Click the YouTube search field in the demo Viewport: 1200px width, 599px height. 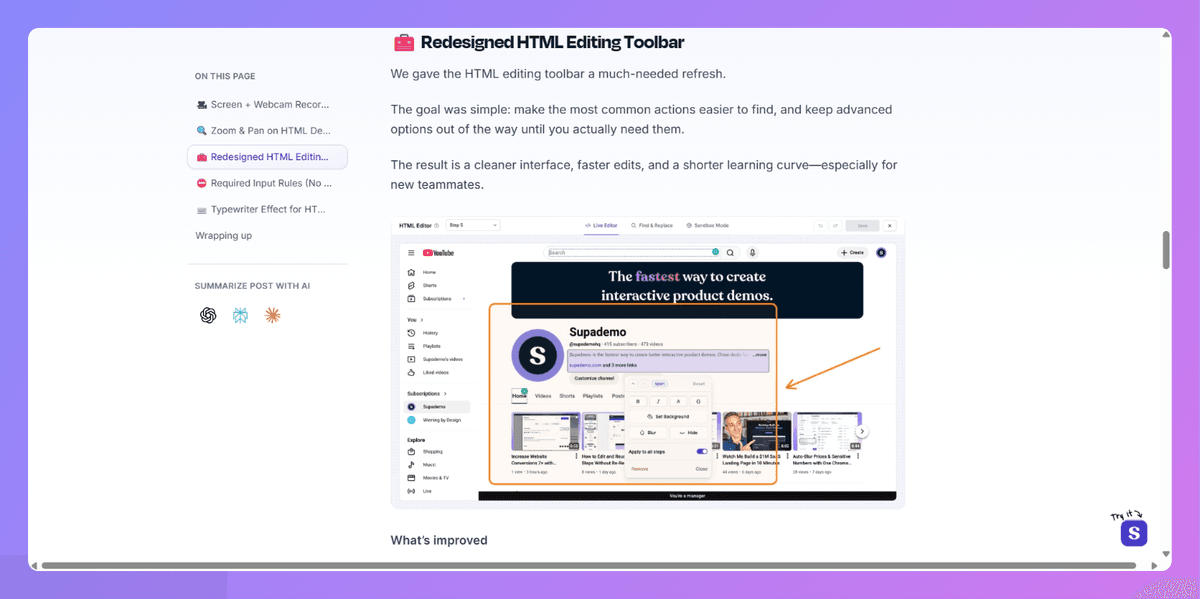(x=633, y=253)
